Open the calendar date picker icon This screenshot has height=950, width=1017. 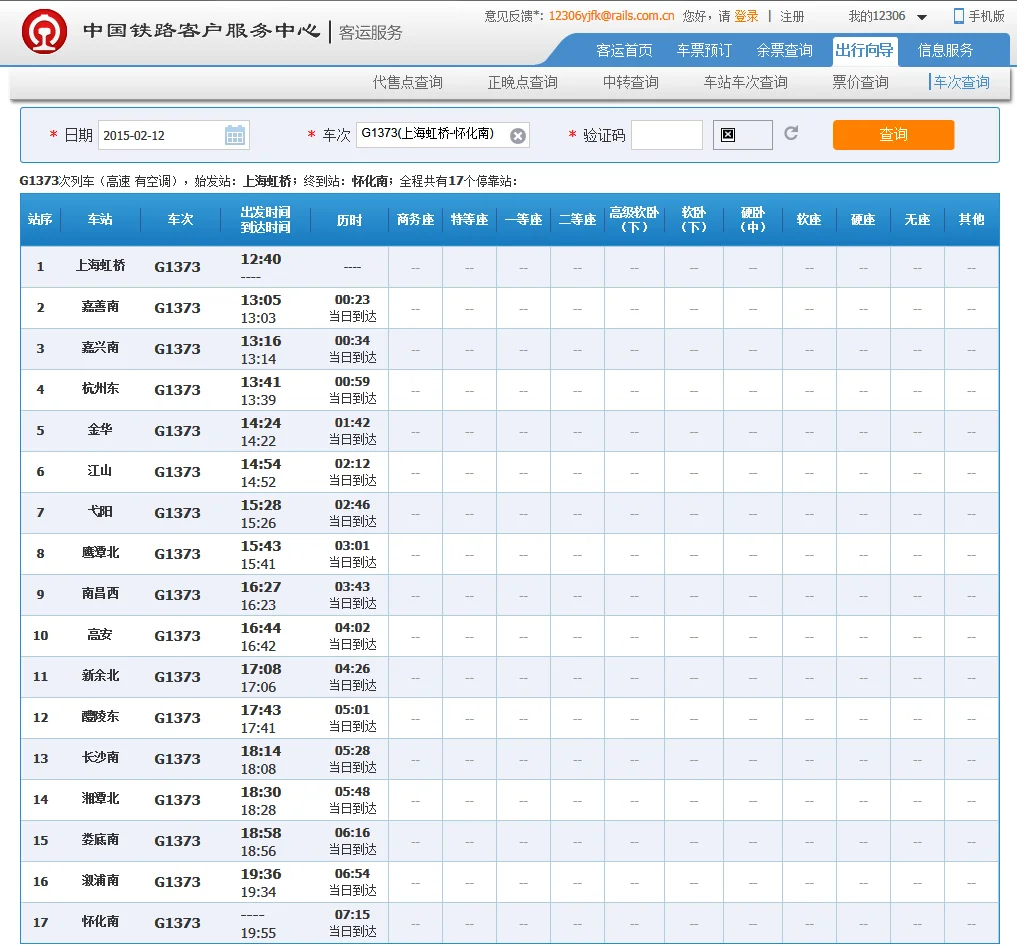(x=235, y=135)
